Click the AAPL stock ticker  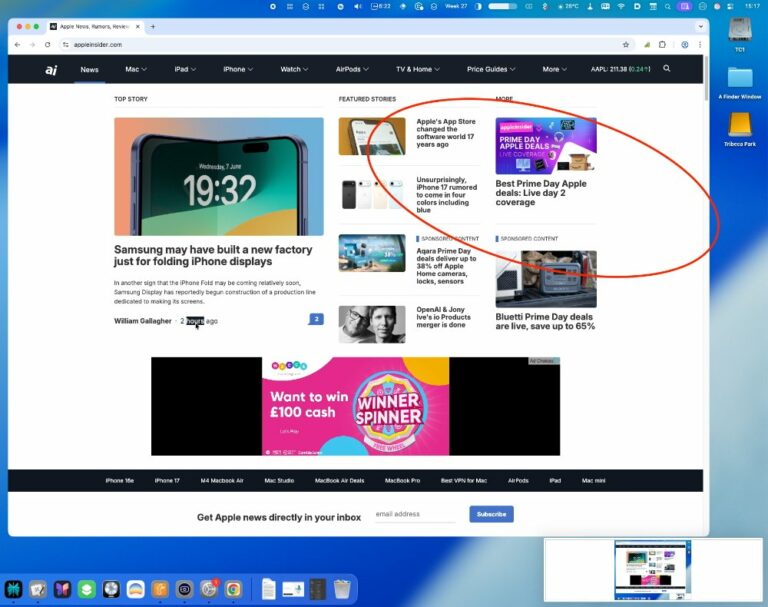coord(620,69)
